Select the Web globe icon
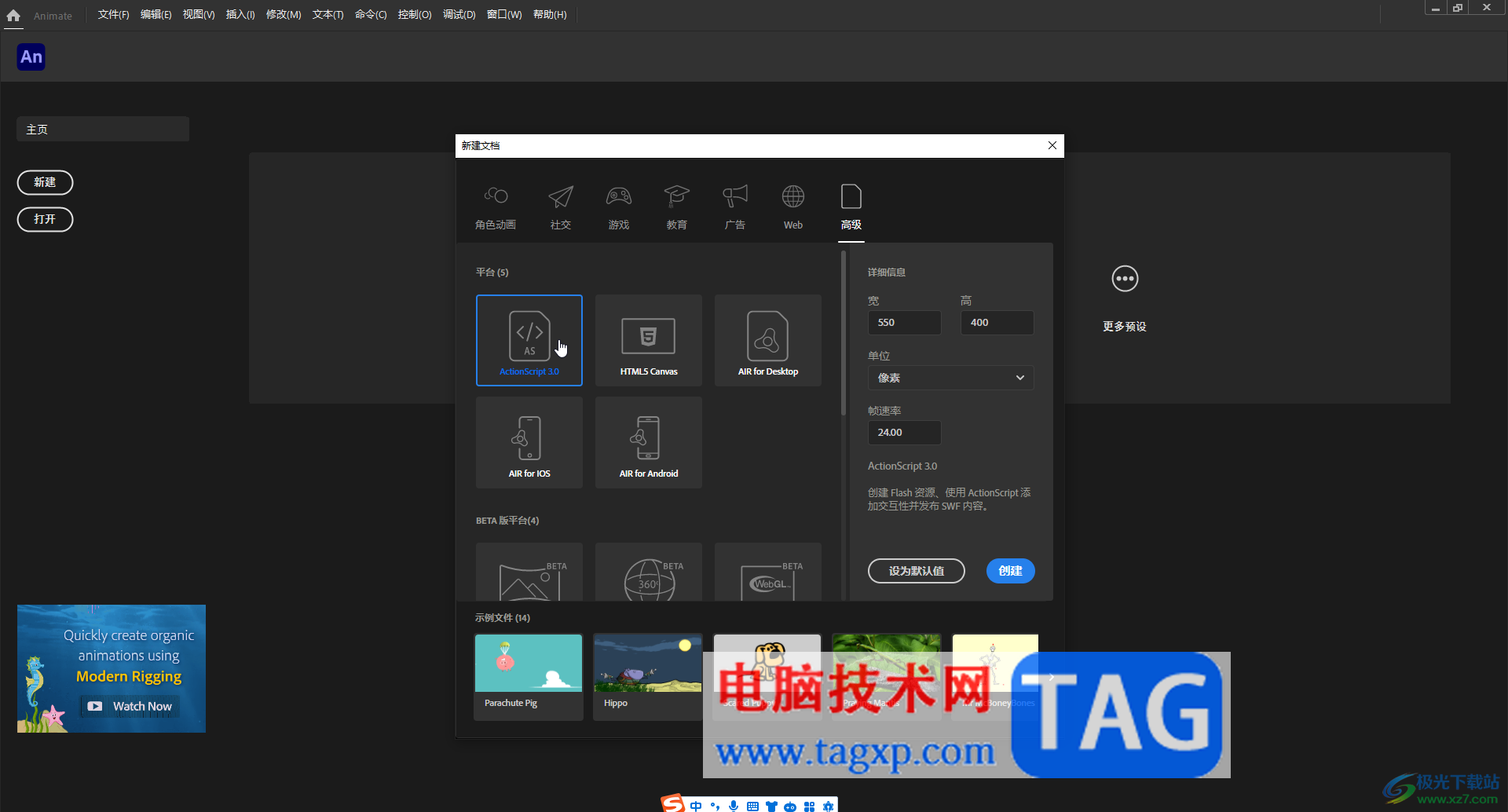Viewport: 1508px width, 812px height. pos(793,196)
